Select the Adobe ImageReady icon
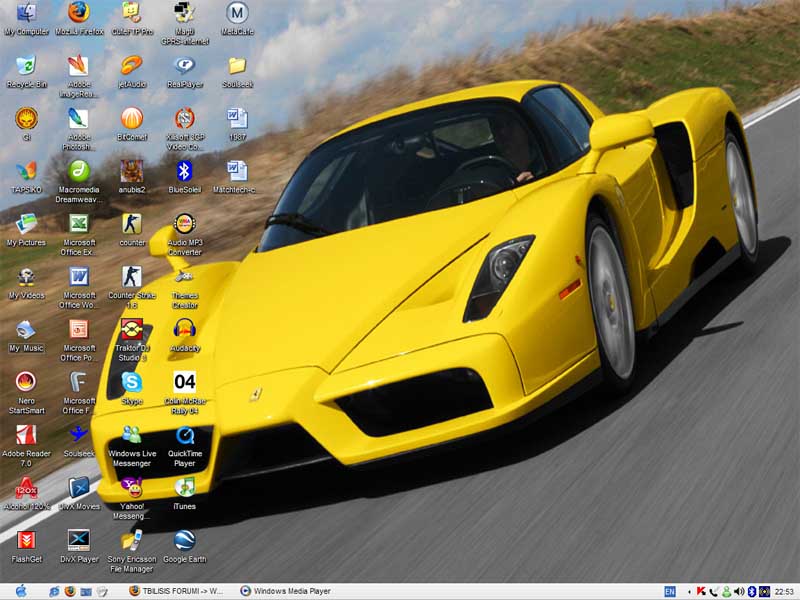Viewport: 800px width, 600px height. [x=79, y=77]
